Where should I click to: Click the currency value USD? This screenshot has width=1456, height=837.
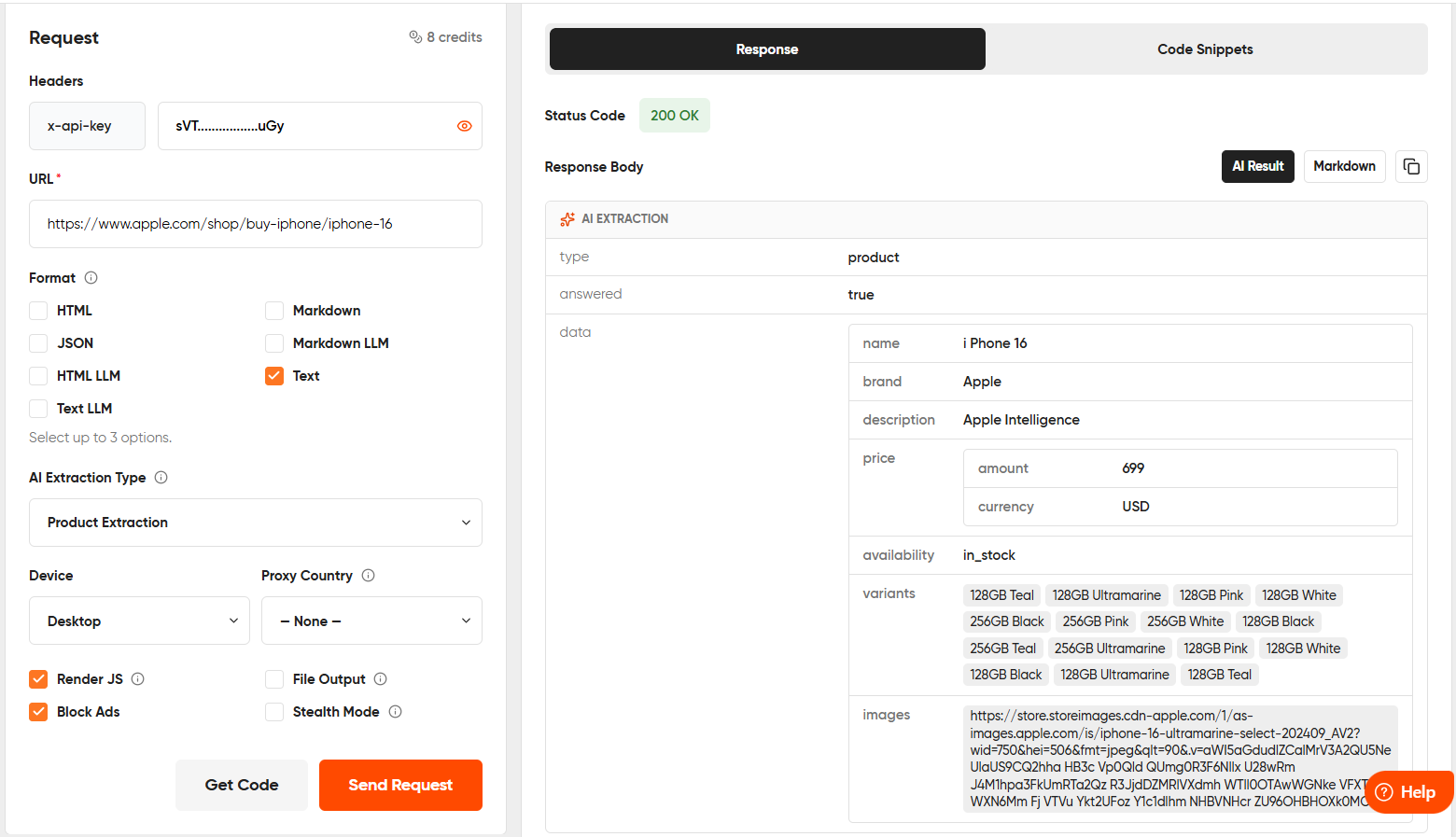[x=1136, y=507]
